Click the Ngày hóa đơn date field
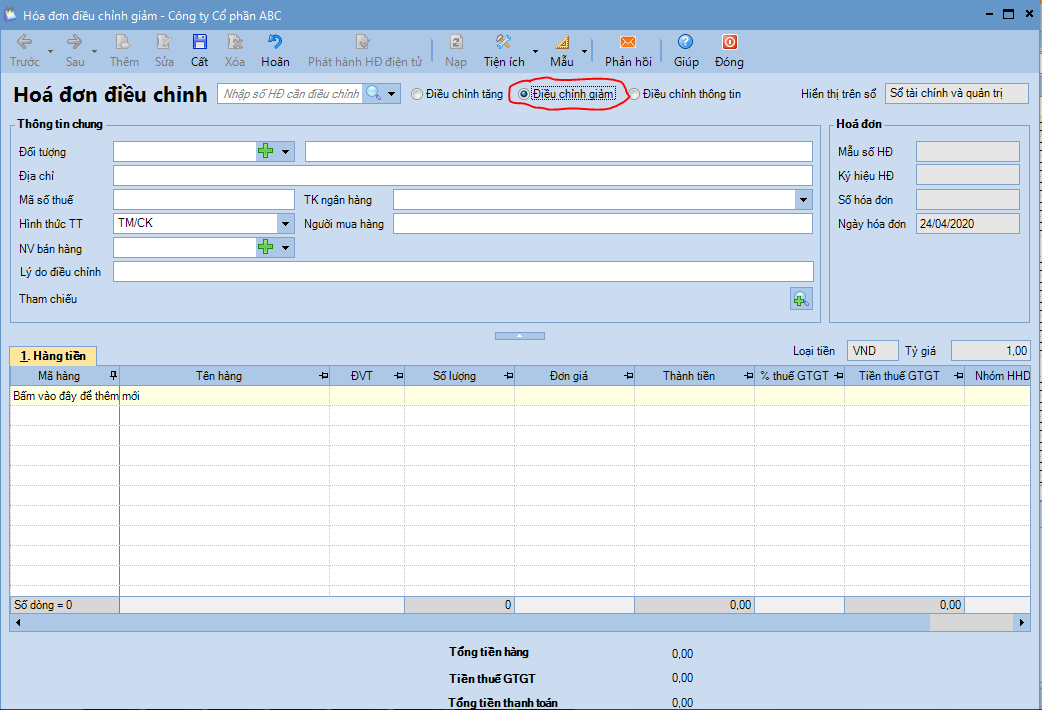The height and width of the screenshot is (710, 1042). (968, 223)
